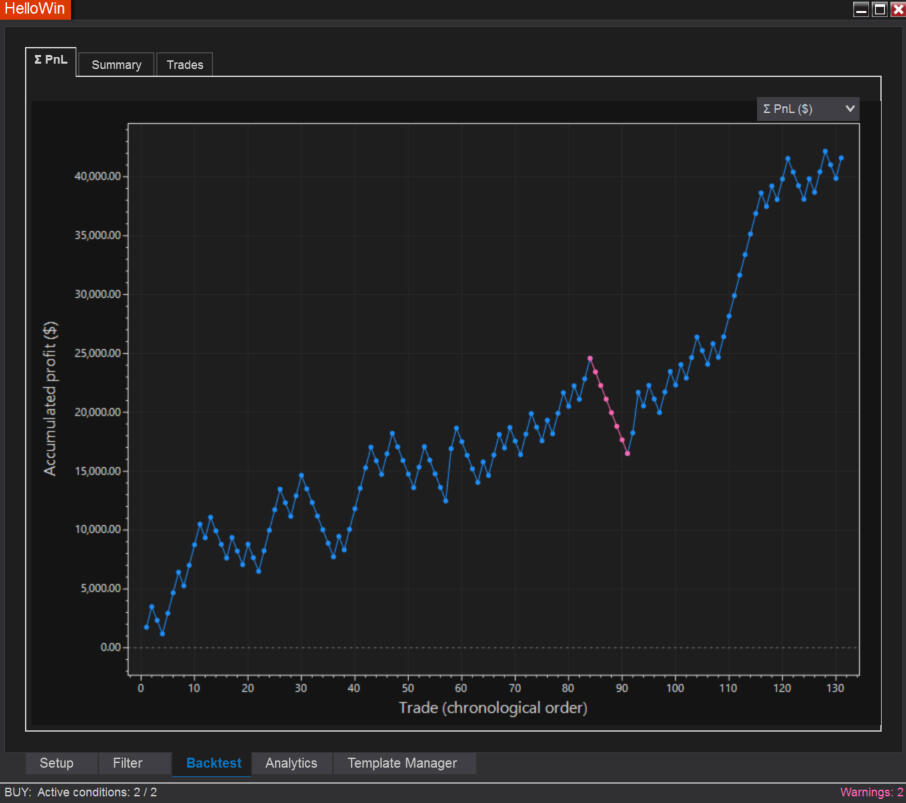This screenshot has height=803, width=906.
Task: Minimize the HelloWin window
Action: tap(860, 9)
